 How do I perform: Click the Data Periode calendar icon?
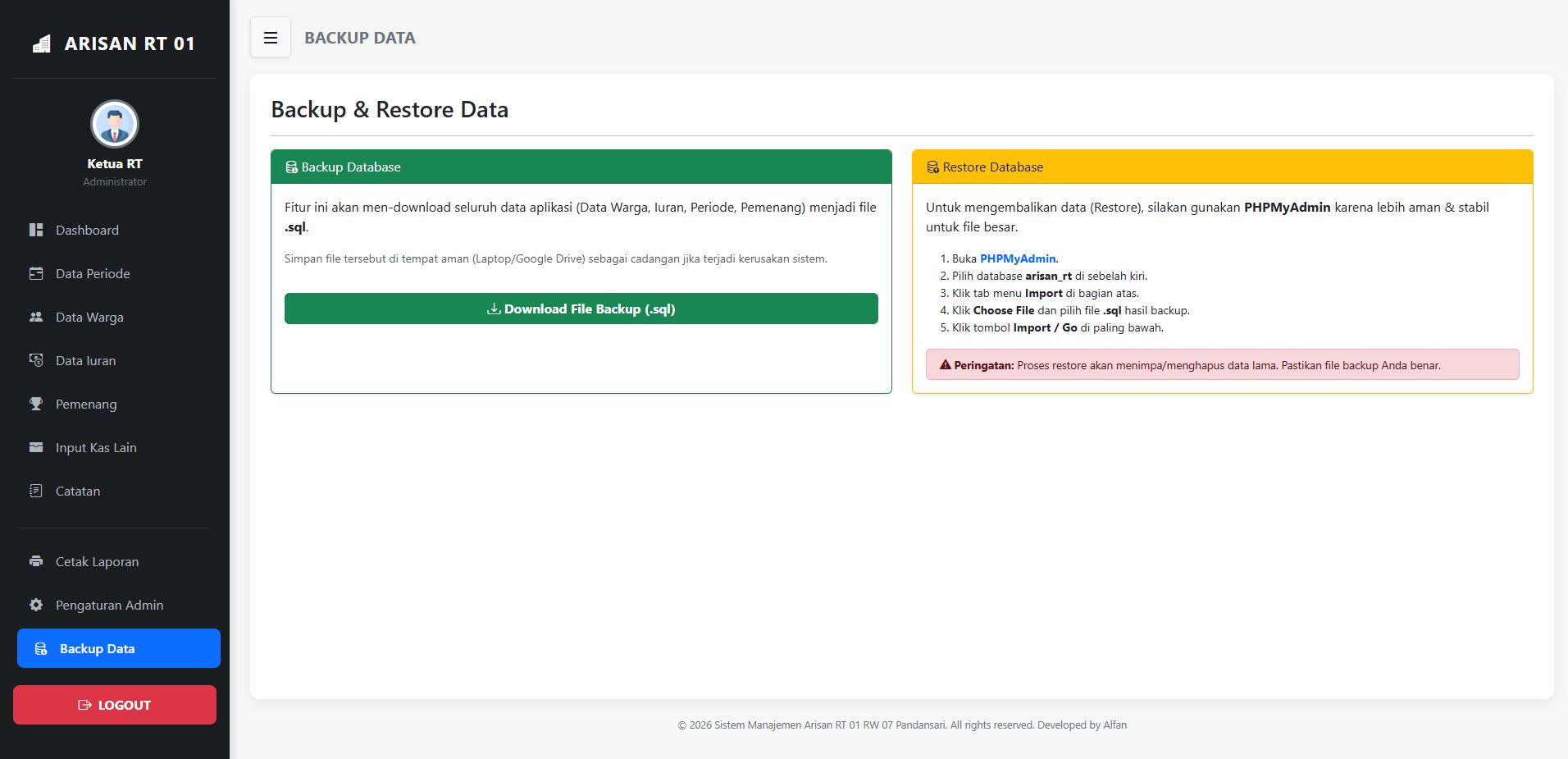click(x=36, y=273)
